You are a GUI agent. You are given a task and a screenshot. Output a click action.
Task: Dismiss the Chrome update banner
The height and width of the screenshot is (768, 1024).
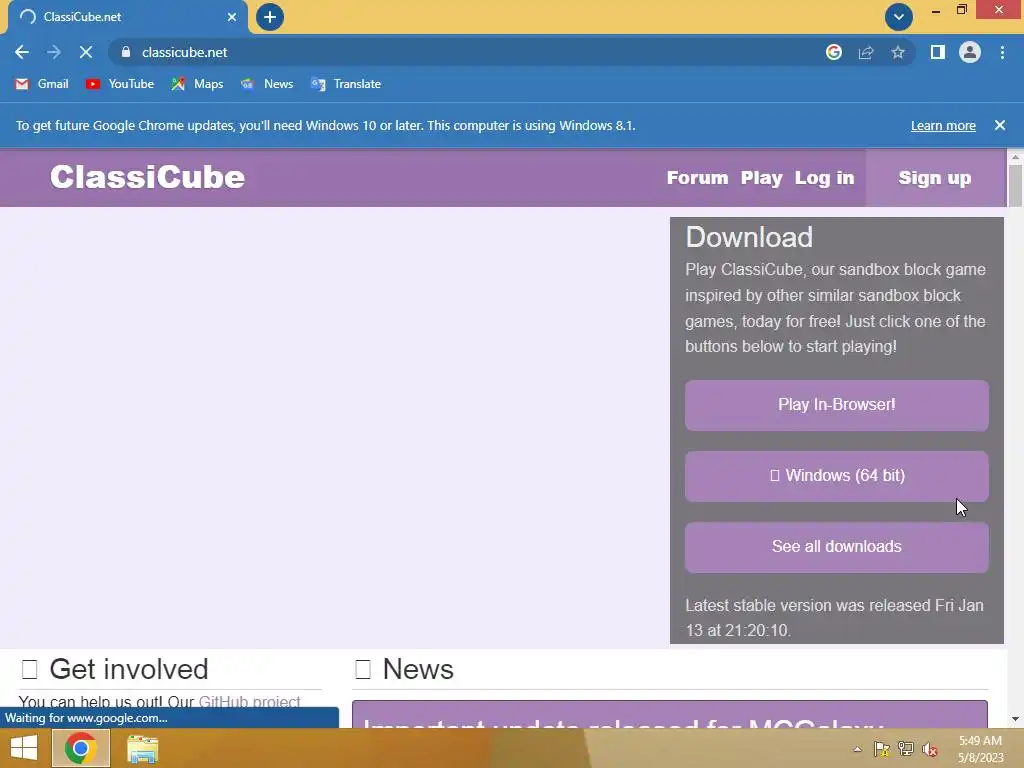pos(1000,125)
